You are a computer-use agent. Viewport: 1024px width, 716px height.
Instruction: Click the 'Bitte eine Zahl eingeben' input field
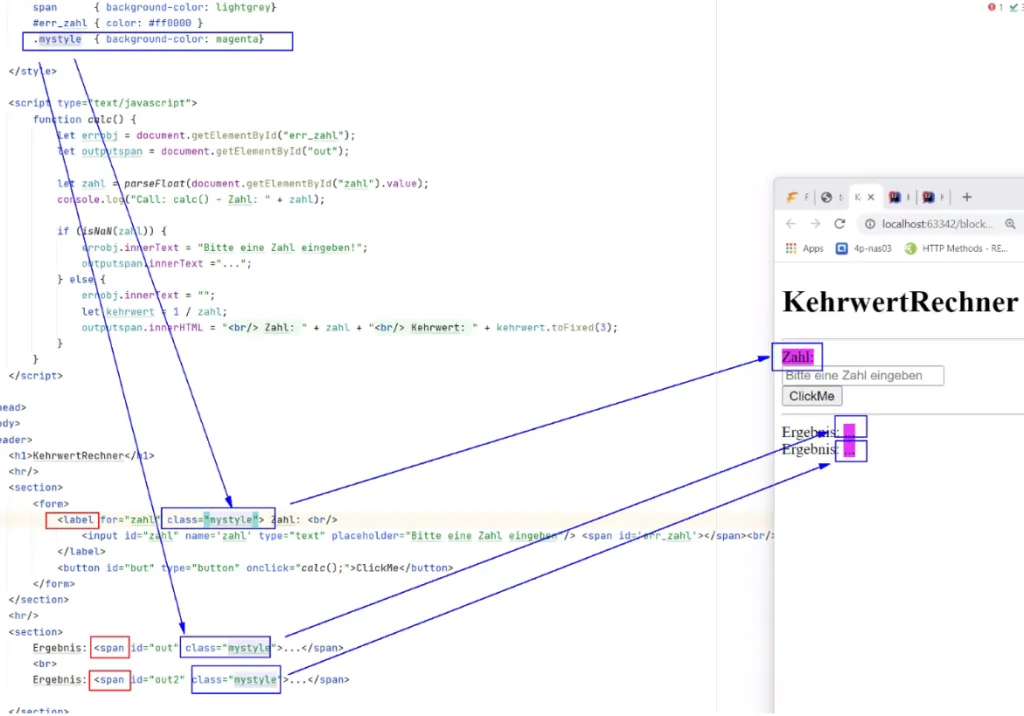[x=863, y=376]
